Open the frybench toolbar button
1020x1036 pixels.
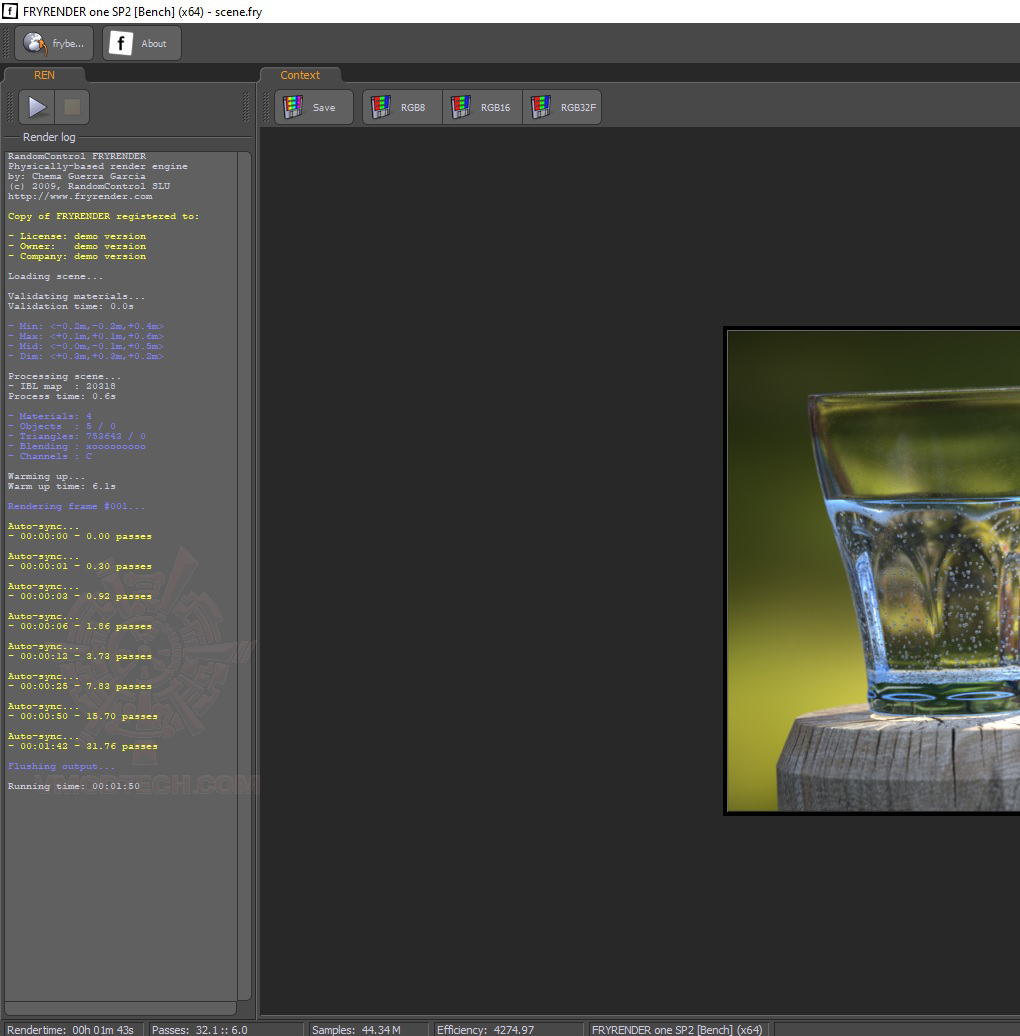click(54, 44)
